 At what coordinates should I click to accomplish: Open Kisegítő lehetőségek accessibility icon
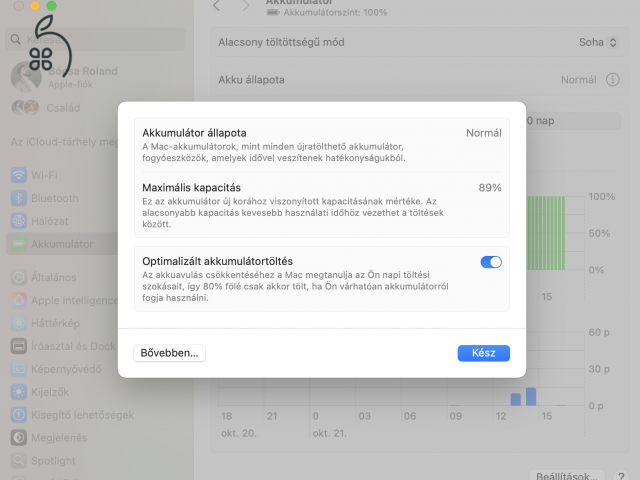(19, 415)
